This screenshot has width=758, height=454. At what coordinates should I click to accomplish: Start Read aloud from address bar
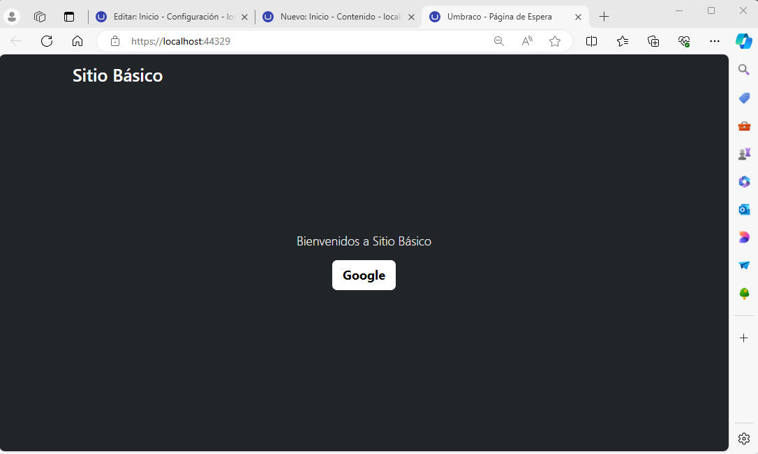click(526, 41)
